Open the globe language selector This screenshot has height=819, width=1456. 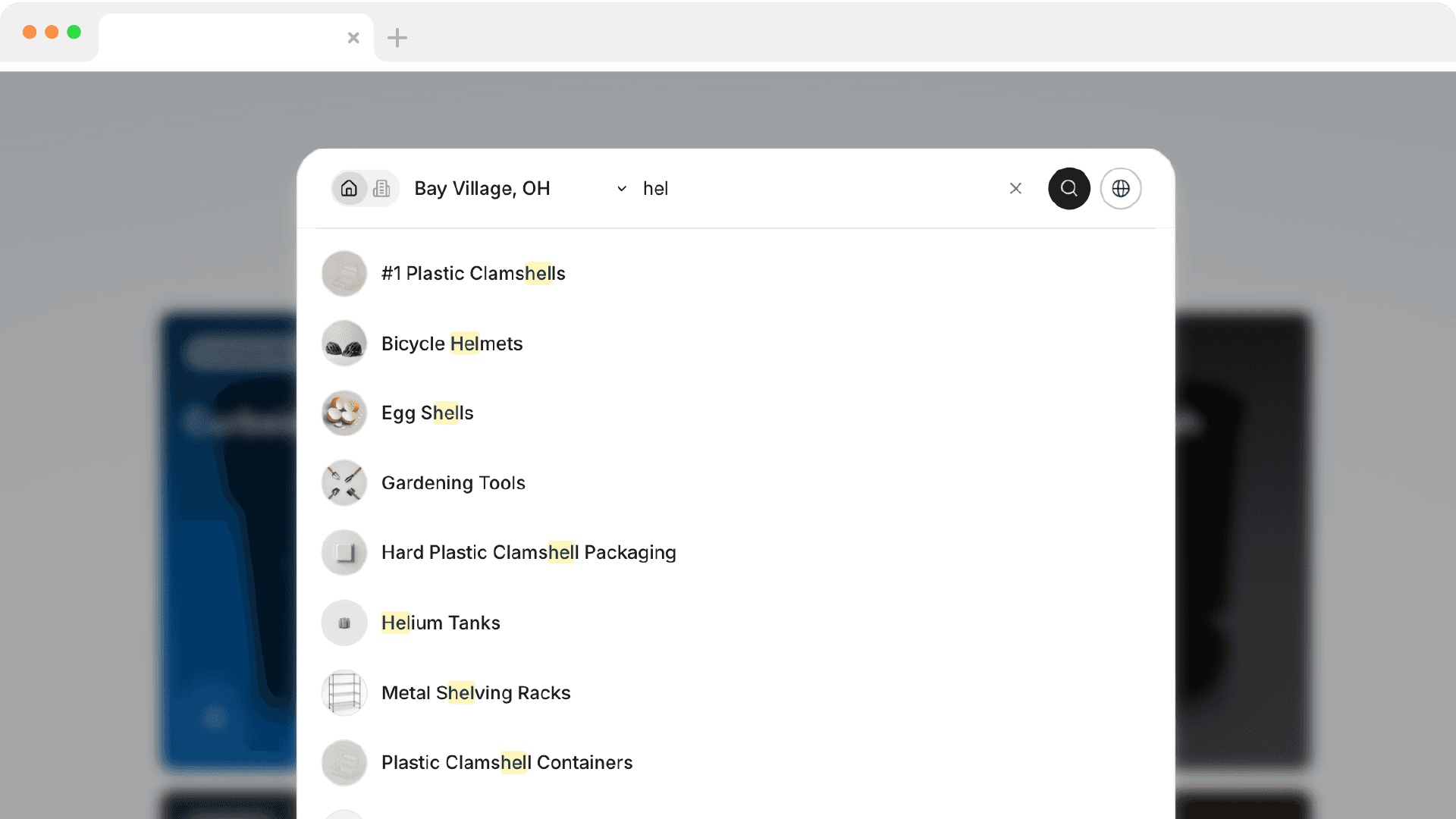tap(1120, 188)
